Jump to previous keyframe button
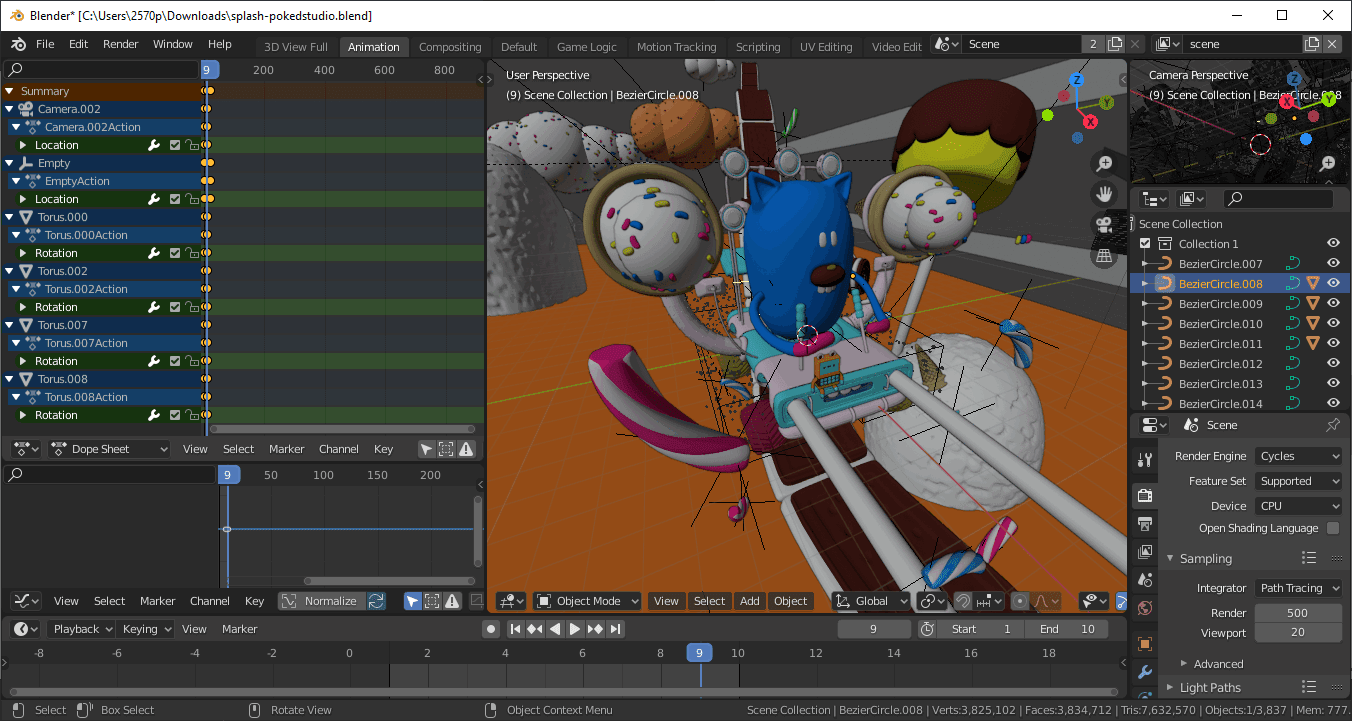The image size is (1352, 721). coord(535,629)
